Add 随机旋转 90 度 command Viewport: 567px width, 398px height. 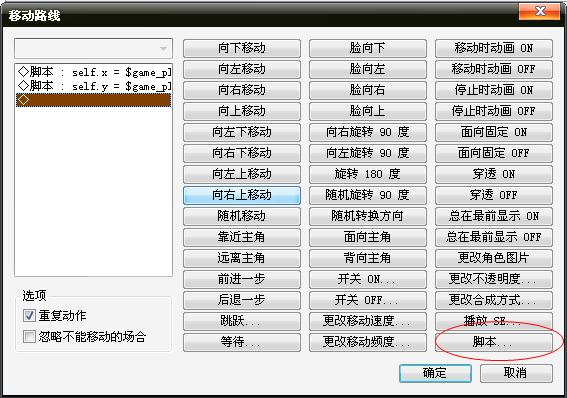coord(368,195)
